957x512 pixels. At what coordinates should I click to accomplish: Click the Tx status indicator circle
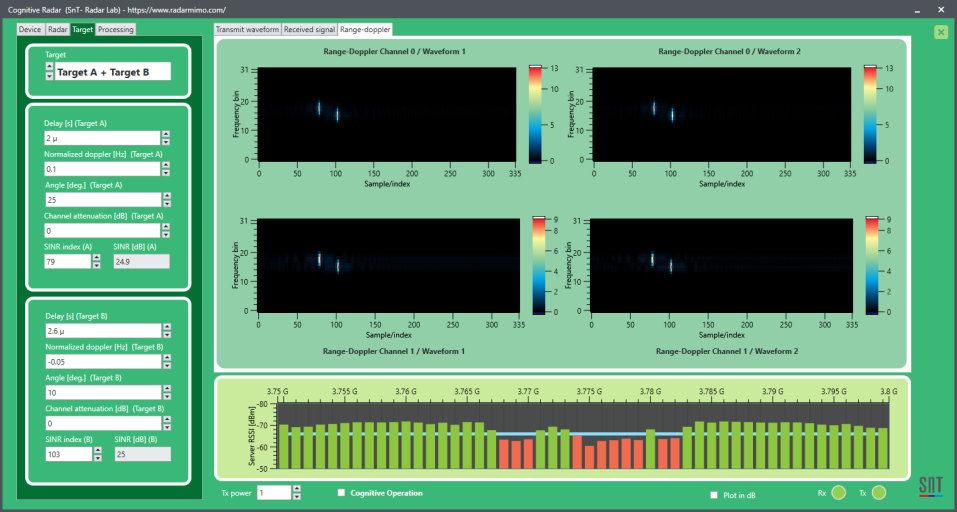click(x=878, y=492)
